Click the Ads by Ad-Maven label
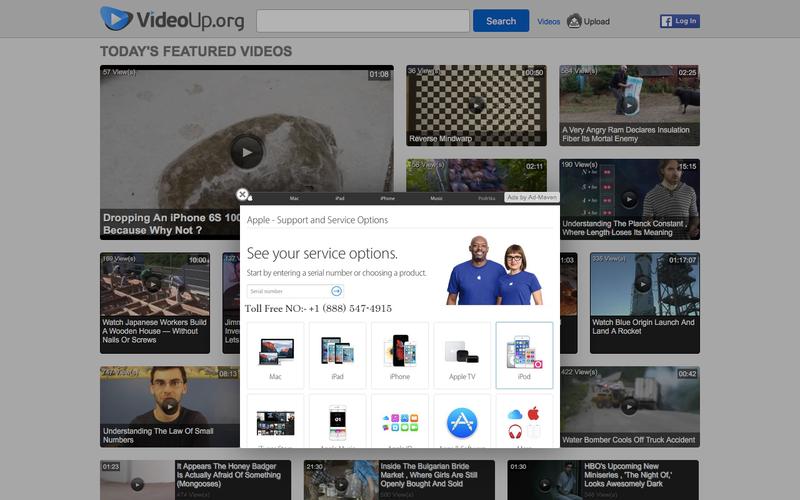The width and height of the screenshot is (800, 500). (x=532, y=197)
